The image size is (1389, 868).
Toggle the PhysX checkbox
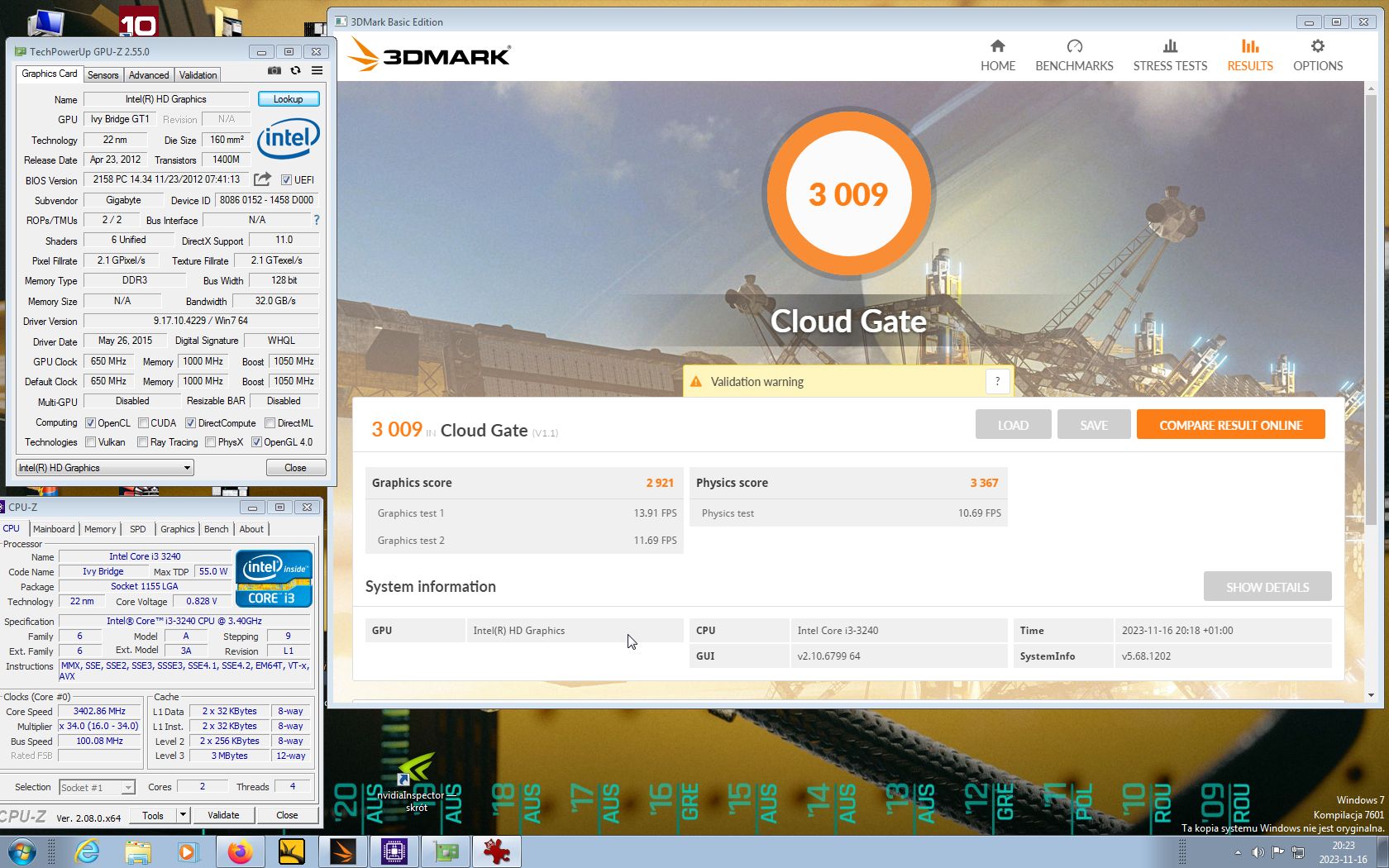(x=210, y=442)
